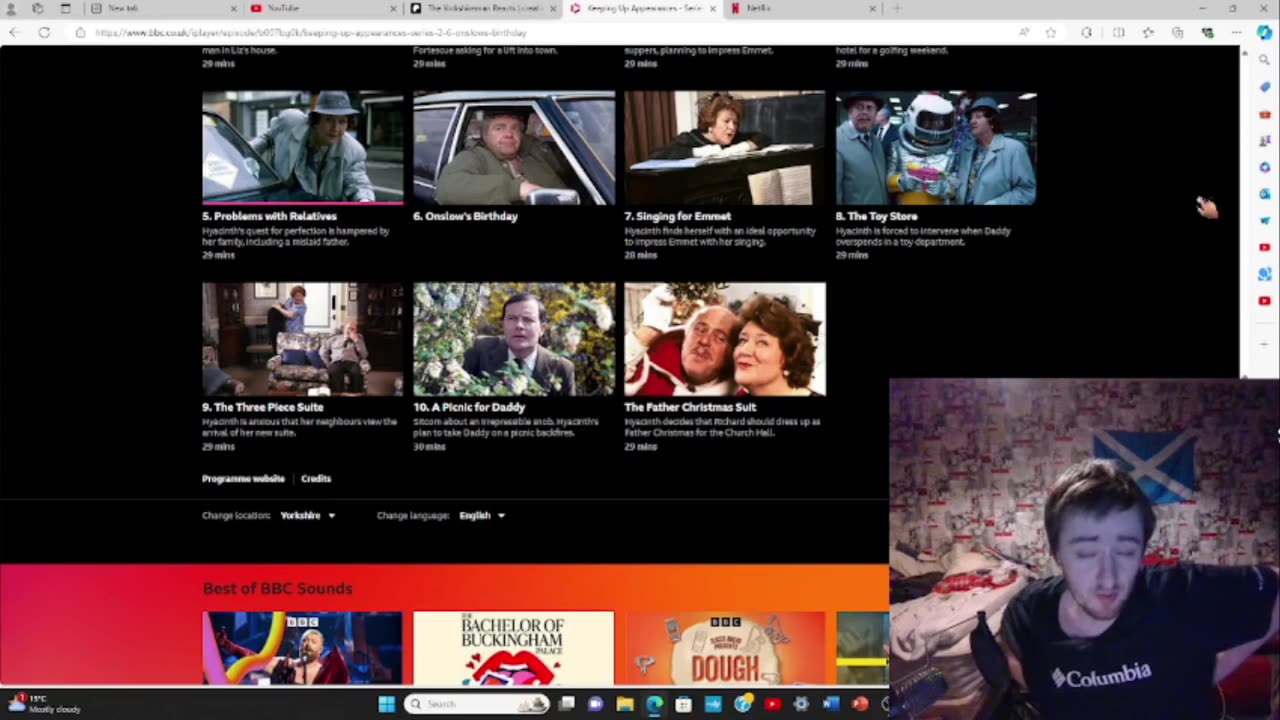Open the weather widget on the taskbar
1280x720 pixels.
(x=45, y=704)
